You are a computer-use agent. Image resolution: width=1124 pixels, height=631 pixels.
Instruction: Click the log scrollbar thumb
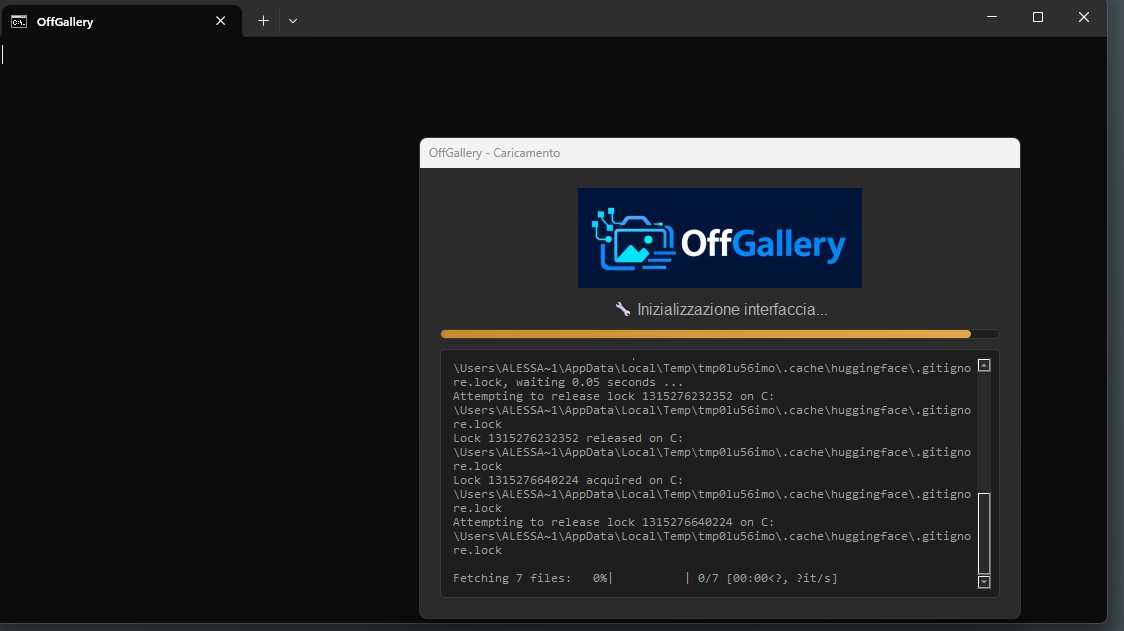coord(984,533)
